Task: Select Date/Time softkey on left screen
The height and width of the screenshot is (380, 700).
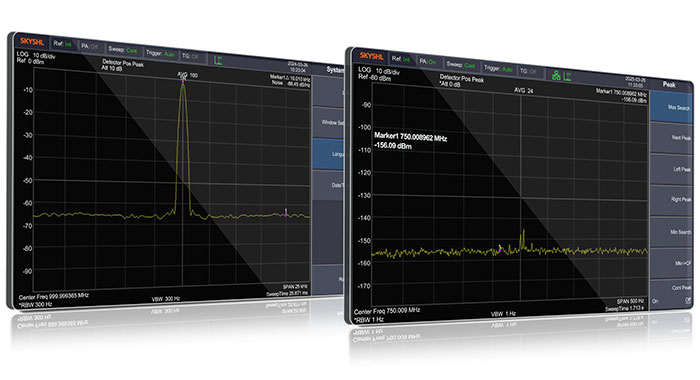Action: click(328, 185)
